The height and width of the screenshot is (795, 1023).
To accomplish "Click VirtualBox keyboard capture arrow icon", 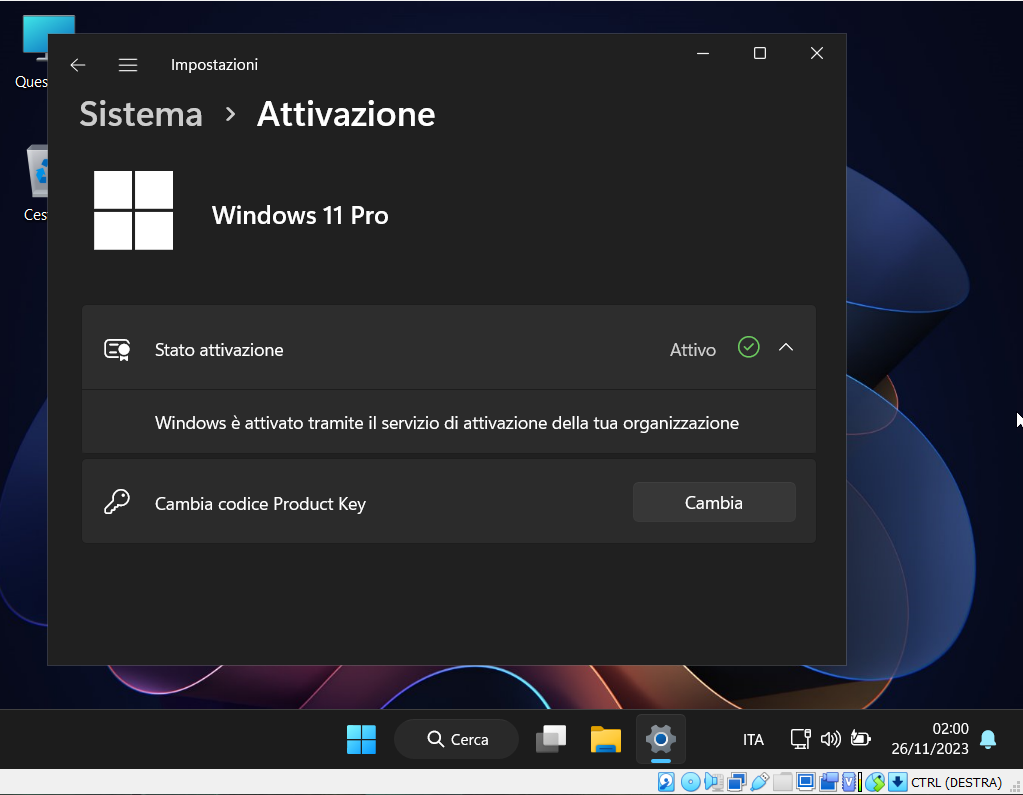I will coord(898,781).
